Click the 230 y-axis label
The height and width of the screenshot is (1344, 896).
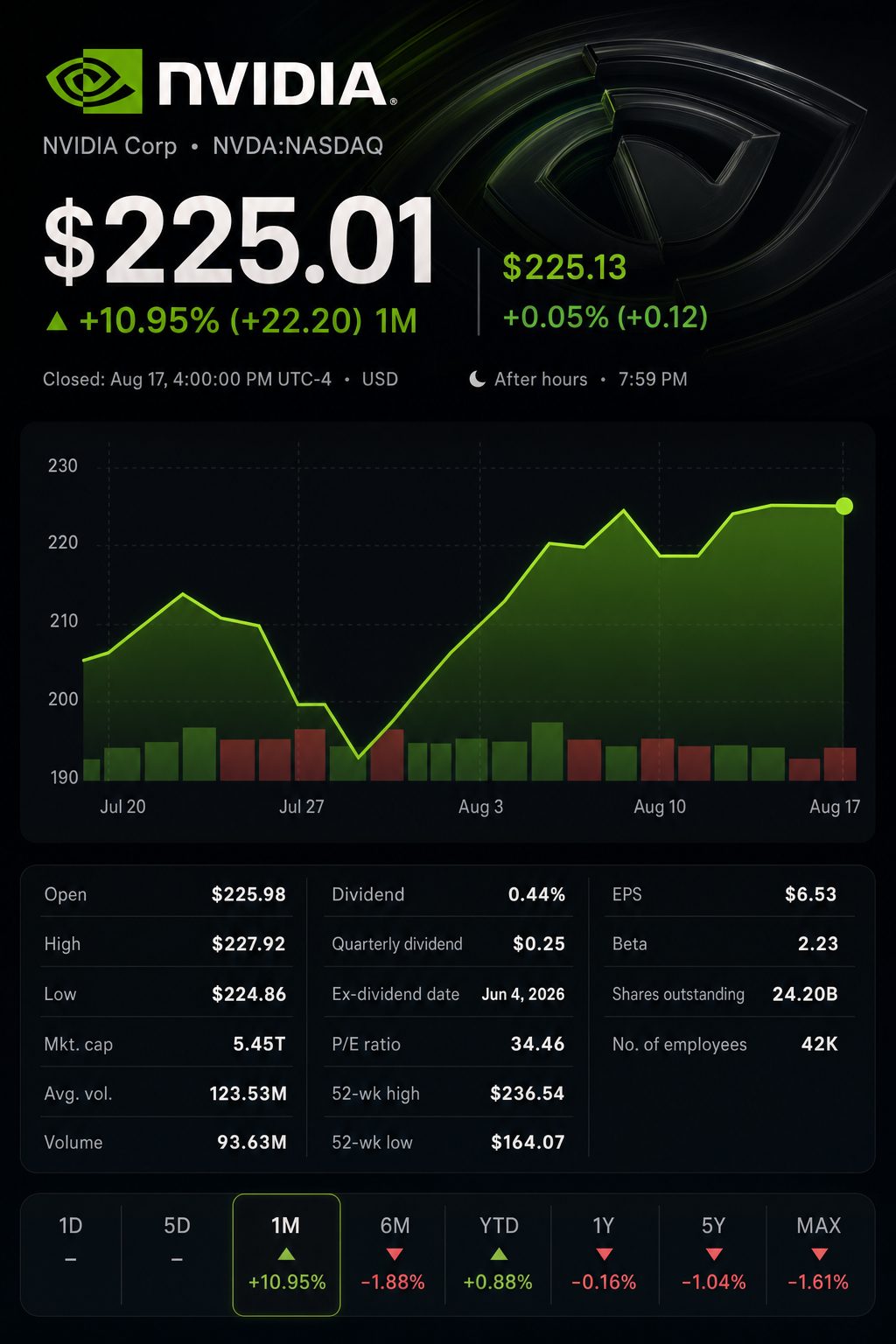63,465
